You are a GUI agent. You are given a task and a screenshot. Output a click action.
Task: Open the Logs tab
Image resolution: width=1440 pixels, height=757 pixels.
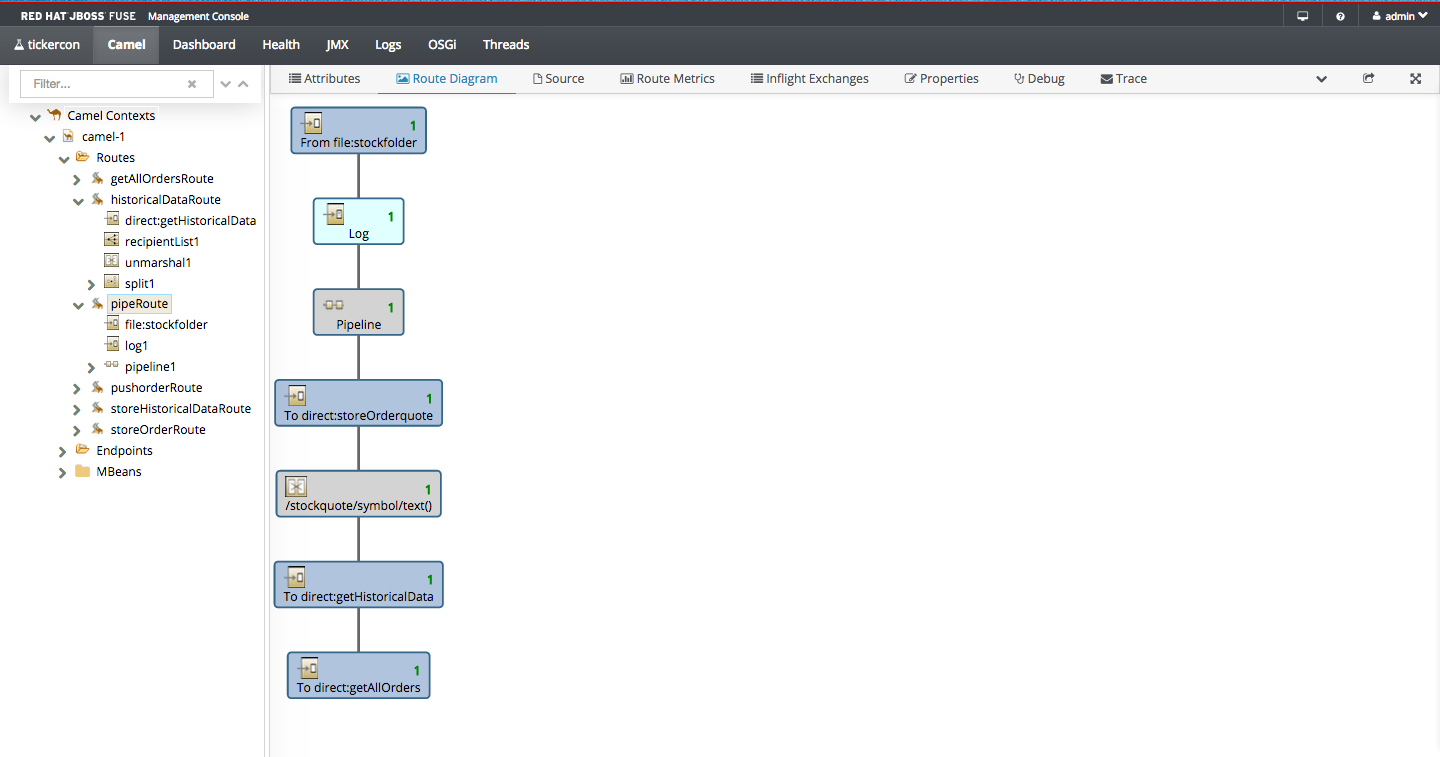(388, 44)
